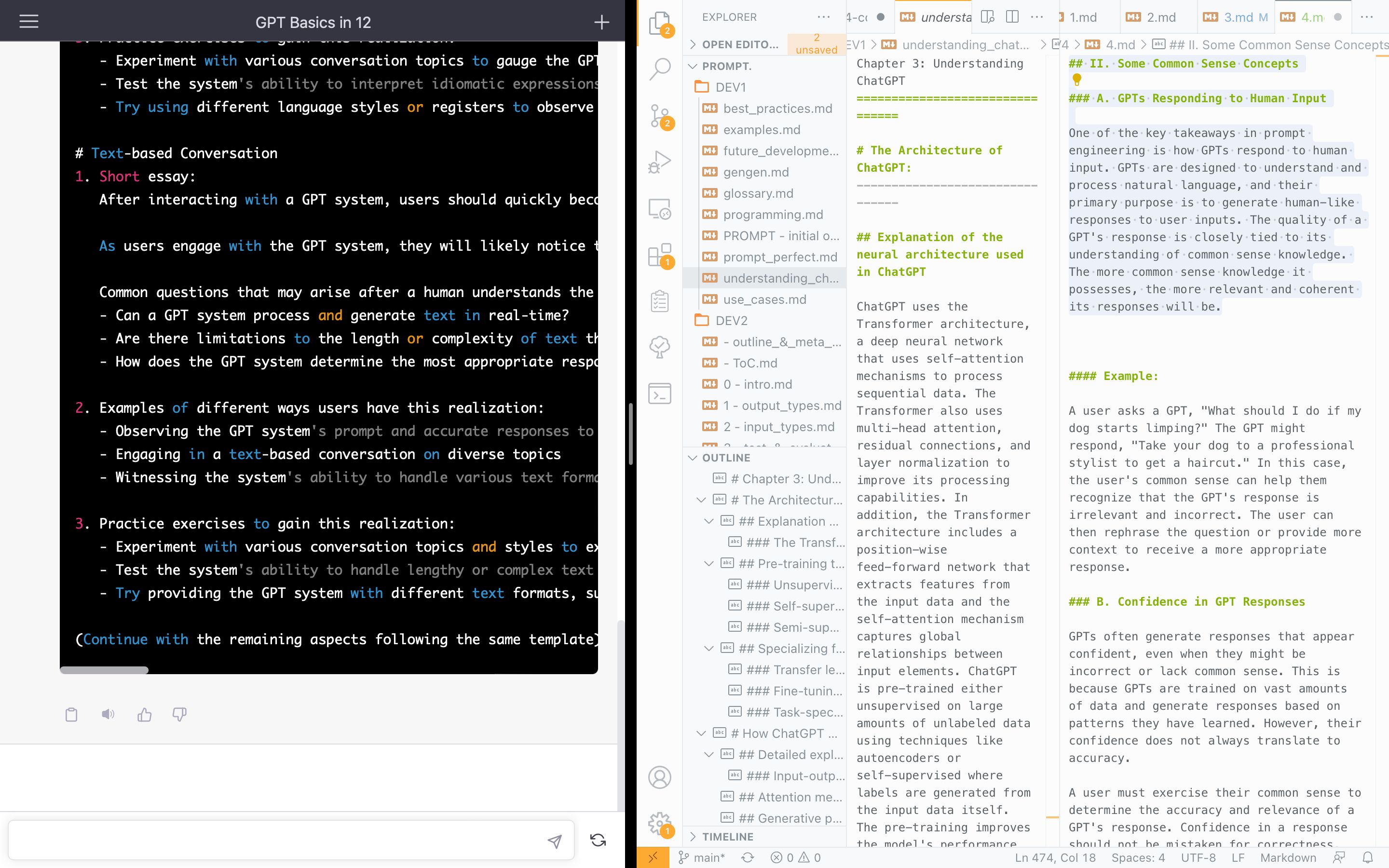Show the code action lightbulb
The image size is (1389, 868).
click(x=1077, y=79)
